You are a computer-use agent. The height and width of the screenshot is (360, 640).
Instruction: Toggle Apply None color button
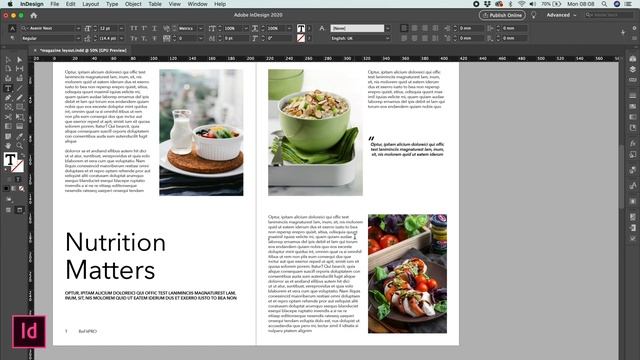pyautogui.click(x=22, y=189)
